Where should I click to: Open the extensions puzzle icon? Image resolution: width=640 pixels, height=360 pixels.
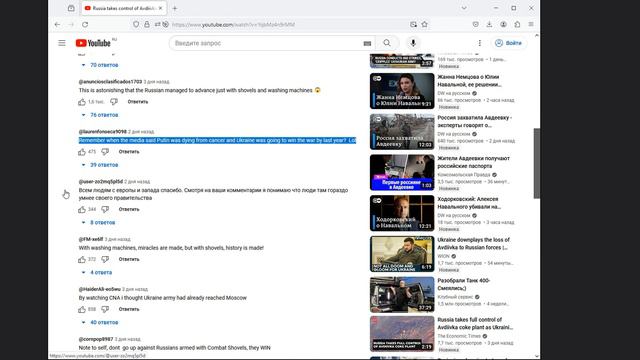517,24
